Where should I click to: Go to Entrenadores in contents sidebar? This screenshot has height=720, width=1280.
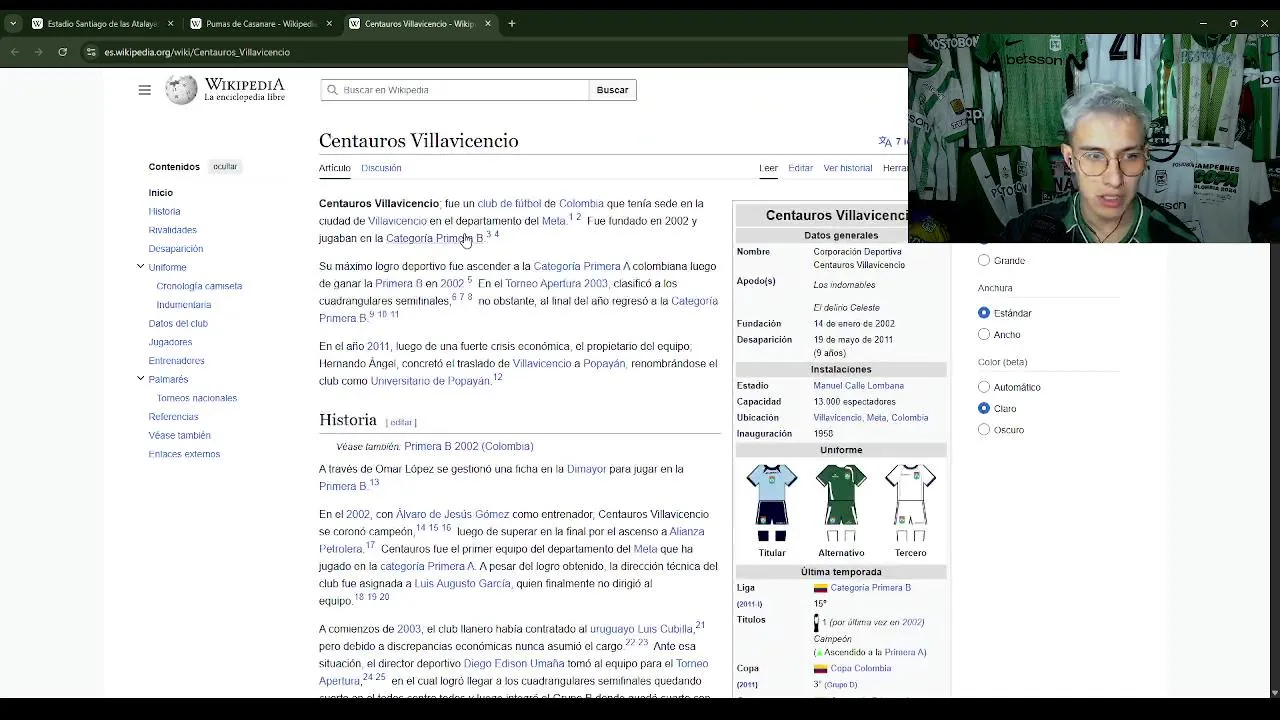(177, 361)
